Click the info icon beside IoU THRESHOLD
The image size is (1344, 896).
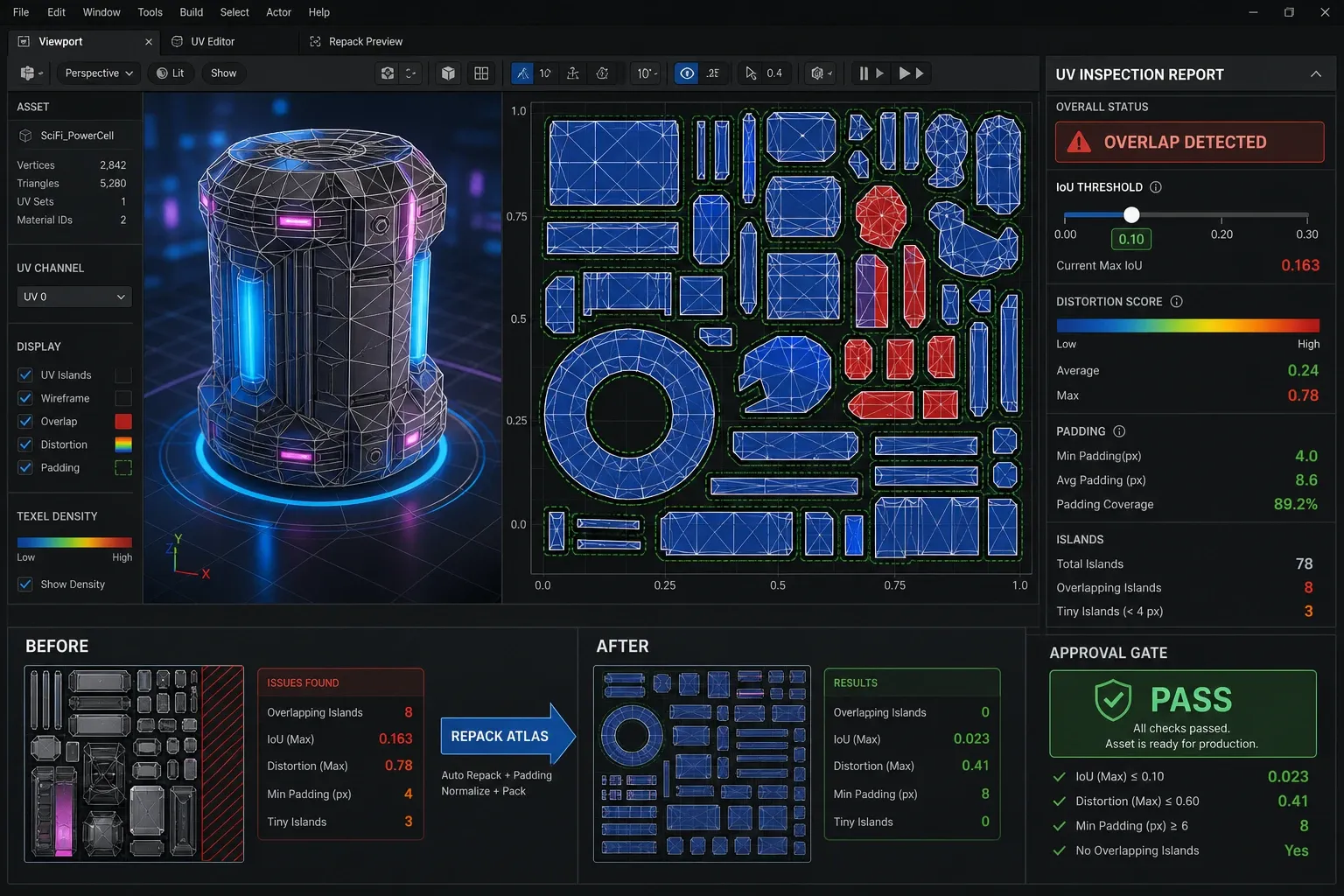pos(1156,187)
